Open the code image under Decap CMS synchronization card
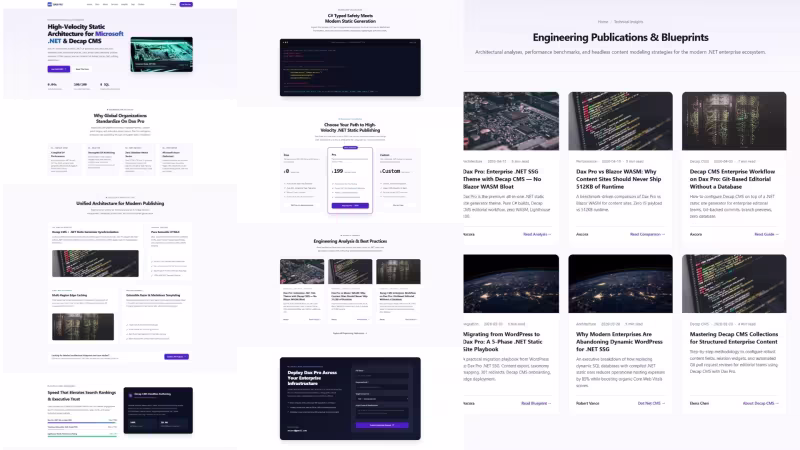The width and height of the screenshot is (800, 450). (x=95, y=263)
